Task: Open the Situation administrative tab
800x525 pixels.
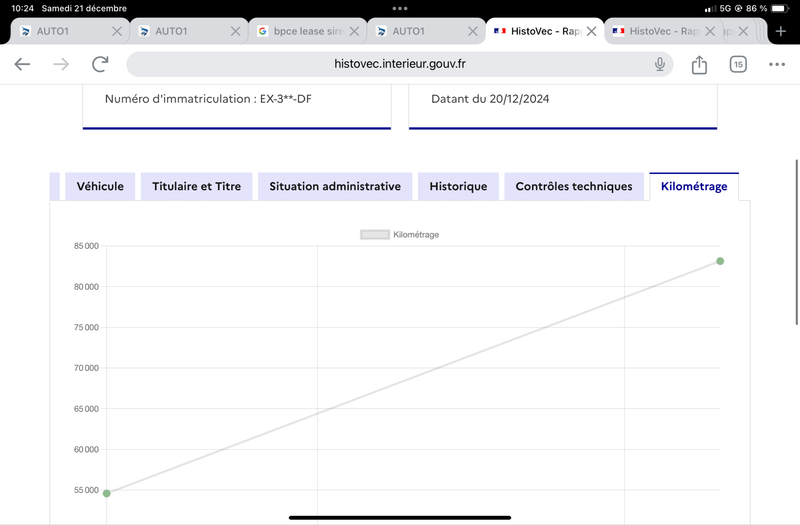Action: (x=335, y=186)
